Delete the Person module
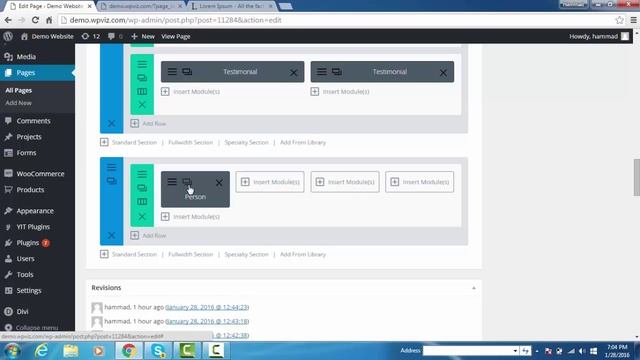Screen dimensions: 640x360 pos(219,182)
